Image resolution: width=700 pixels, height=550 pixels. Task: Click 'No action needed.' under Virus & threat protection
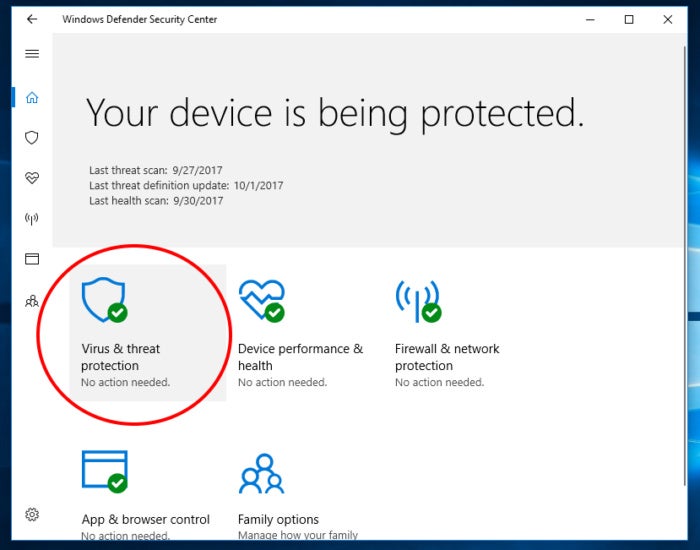(x=125, y=382)
